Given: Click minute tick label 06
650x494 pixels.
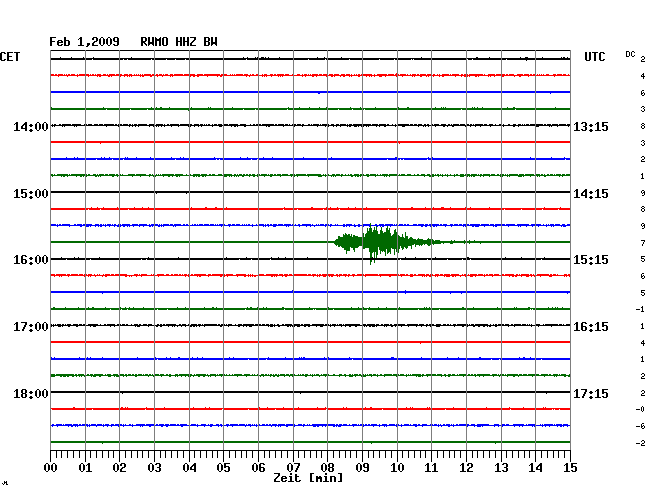Looking at the screenshot, I should tap(258, 467).
